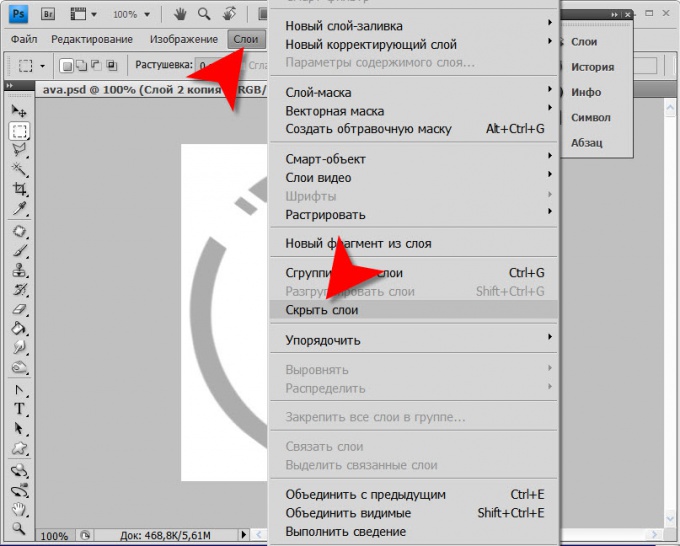This screenshot has height=546, width=680.
Task: Choose Создать обтравочную маску
Action: click(x=413, y=129)
